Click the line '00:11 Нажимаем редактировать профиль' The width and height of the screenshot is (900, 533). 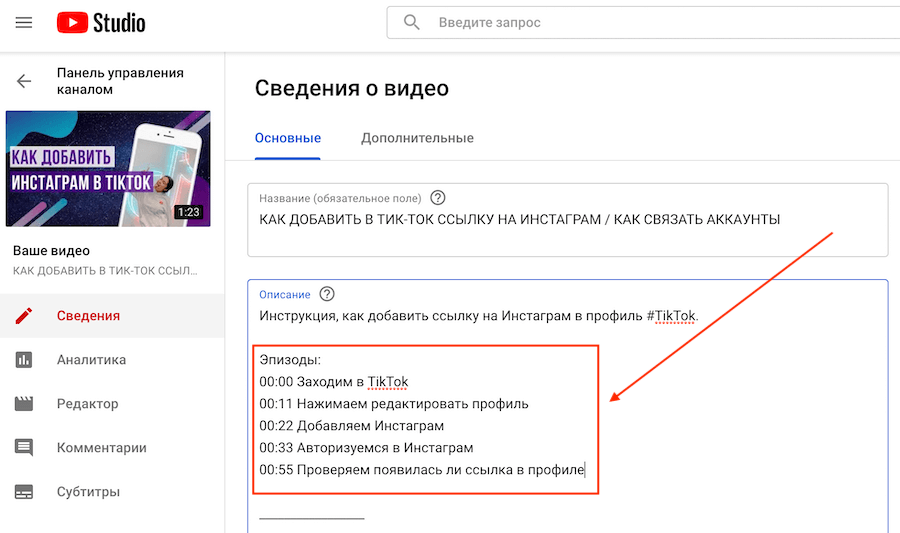(394, 404)
